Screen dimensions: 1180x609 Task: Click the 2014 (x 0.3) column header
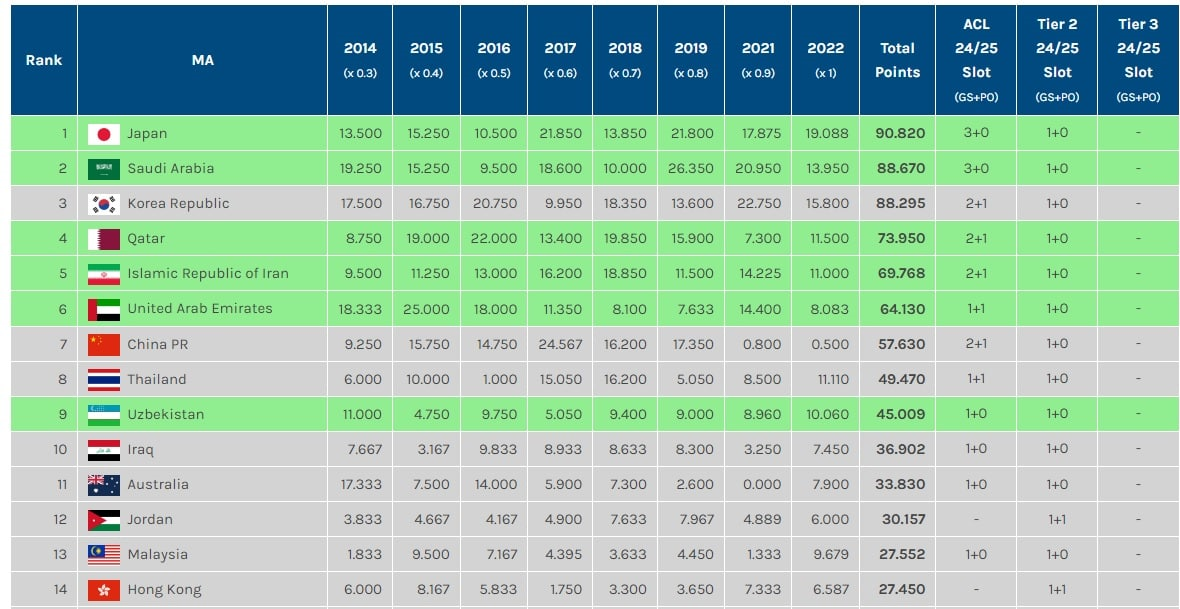(x=360, y=60)
